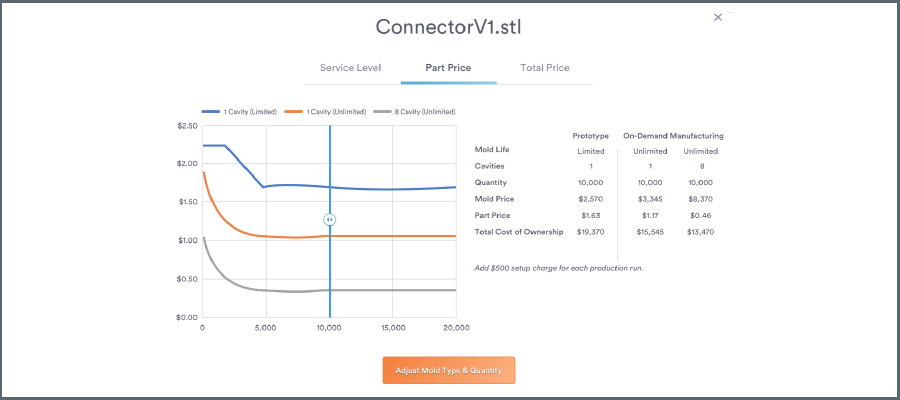Toggle the 1 Cavity (Unlimited) legend series
Viewport: 900px width, 400px height.
[x=324, y=112]
